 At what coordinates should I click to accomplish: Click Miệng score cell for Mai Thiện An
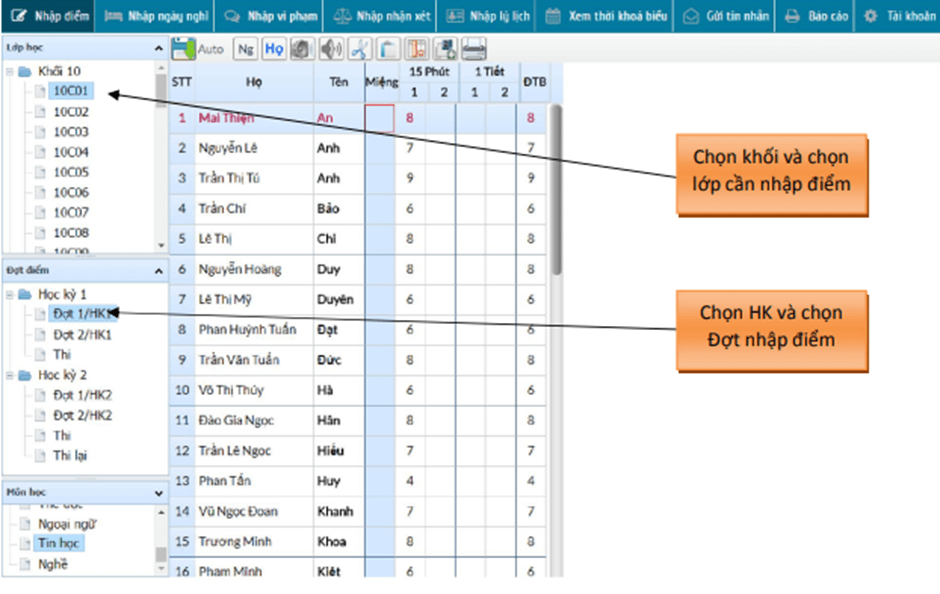click(x=380, y=118)
